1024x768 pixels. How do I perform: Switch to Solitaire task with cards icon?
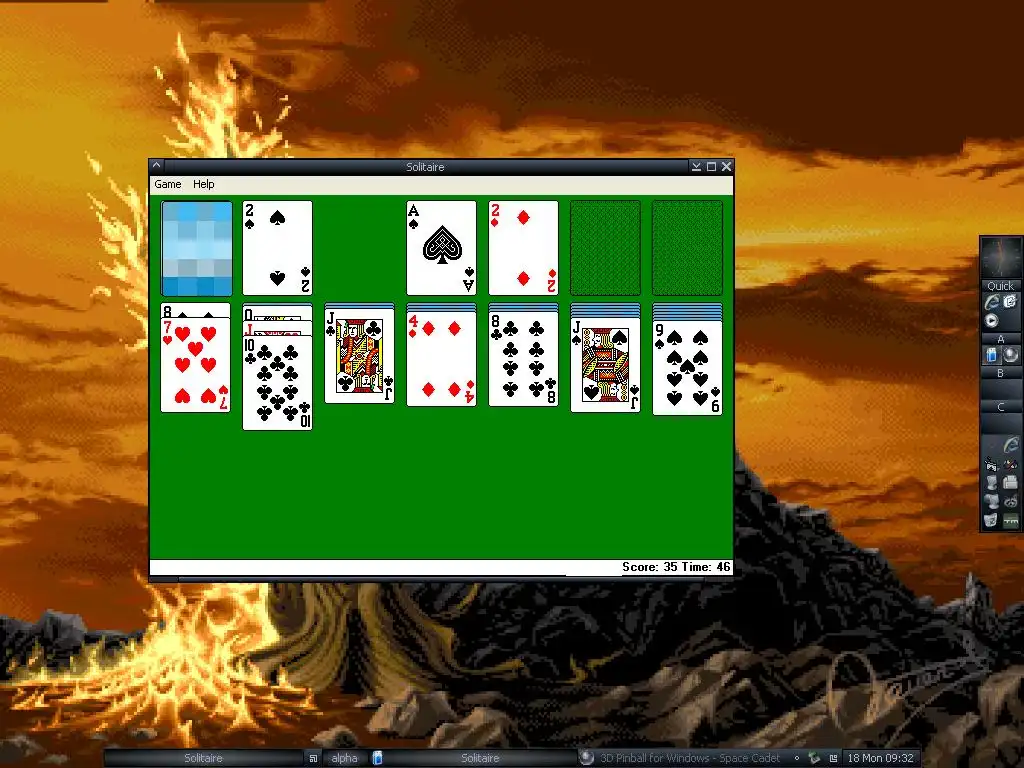pyautogui.click(x=474, y=758)
